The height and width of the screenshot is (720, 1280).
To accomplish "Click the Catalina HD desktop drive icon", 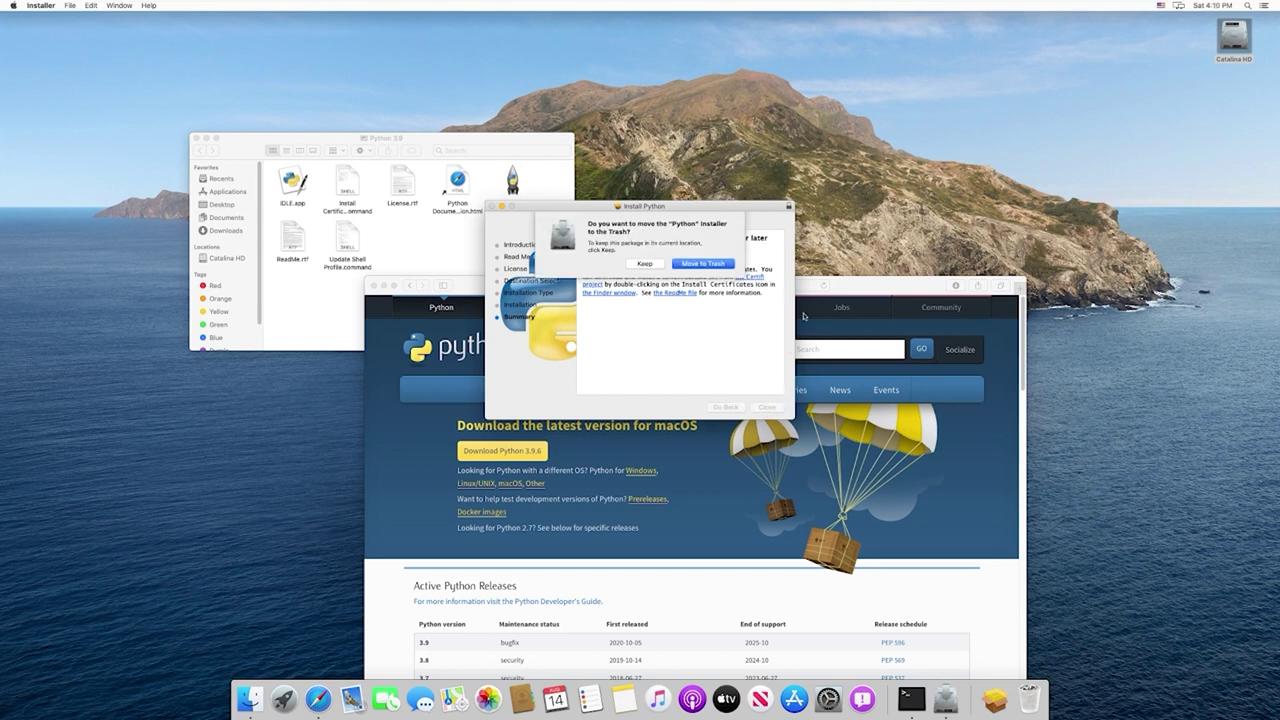I will [1233, 37].
